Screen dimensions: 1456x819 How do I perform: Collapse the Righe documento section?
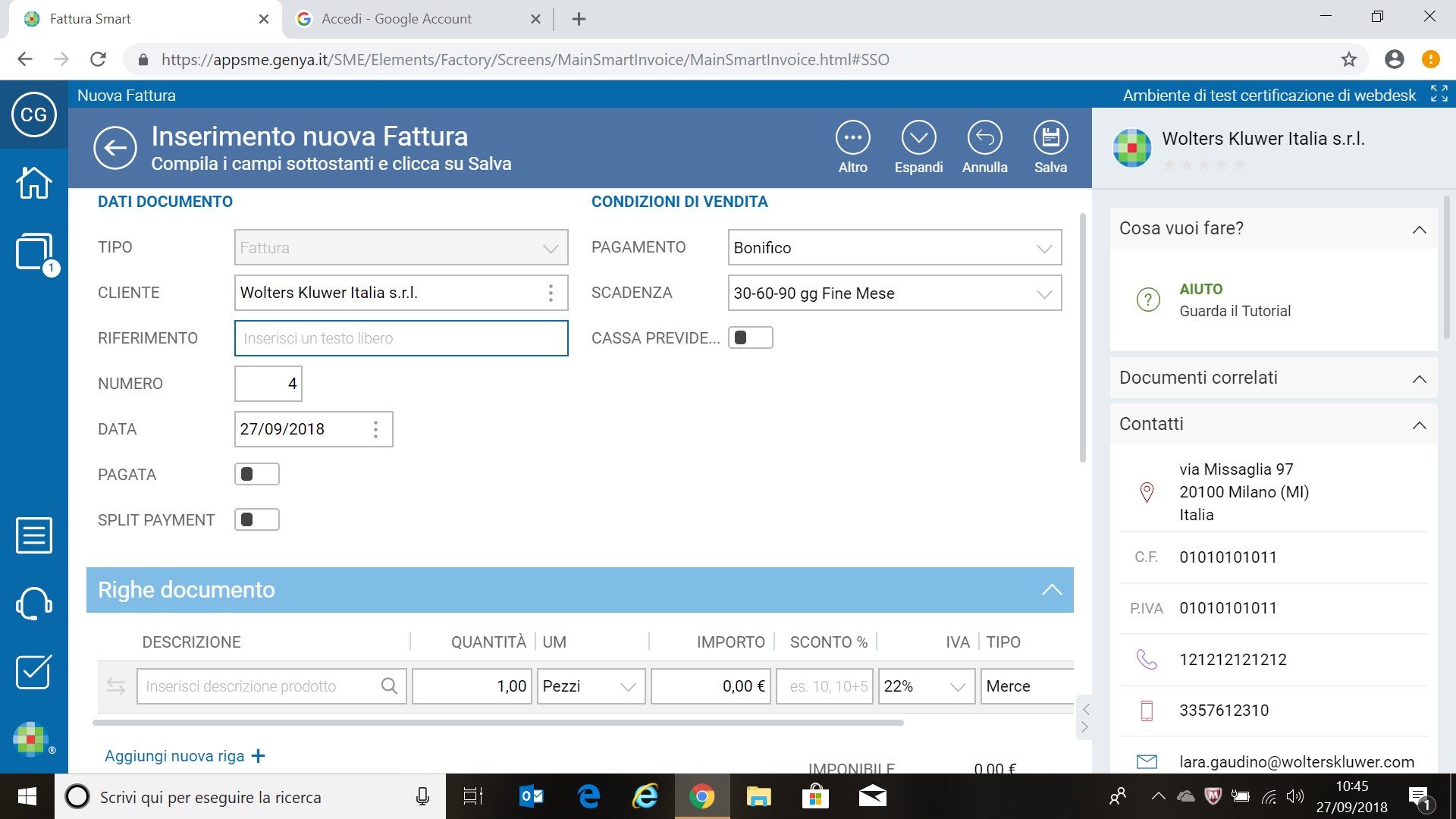1051,590
